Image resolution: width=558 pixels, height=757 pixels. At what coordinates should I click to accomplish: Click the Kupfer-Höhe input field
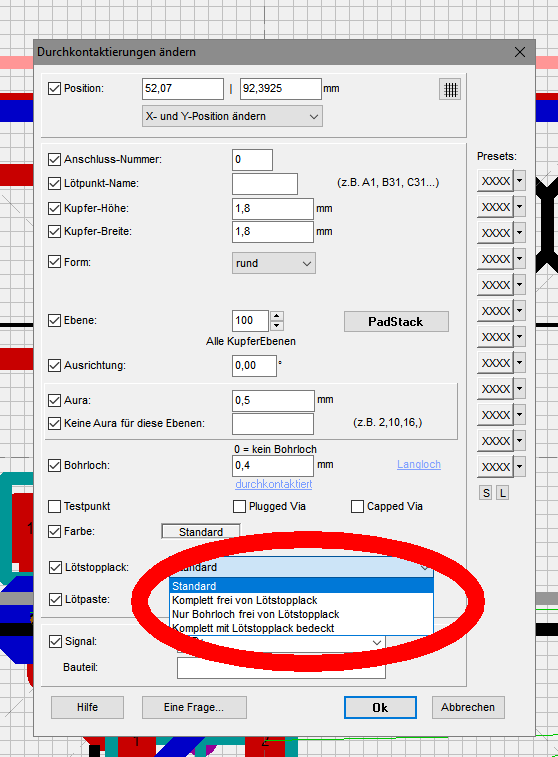[x=273, y=209]
